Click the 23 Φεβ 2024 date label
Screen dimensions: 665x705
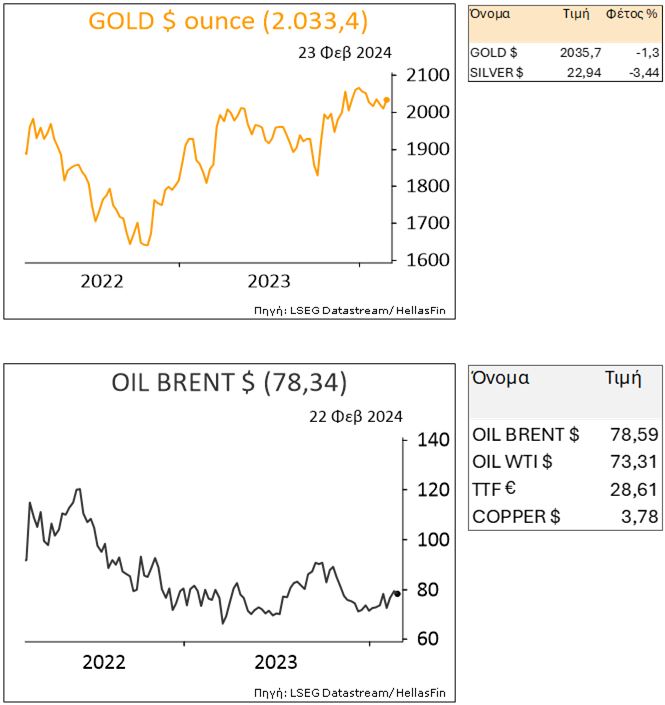click(345, 53)
